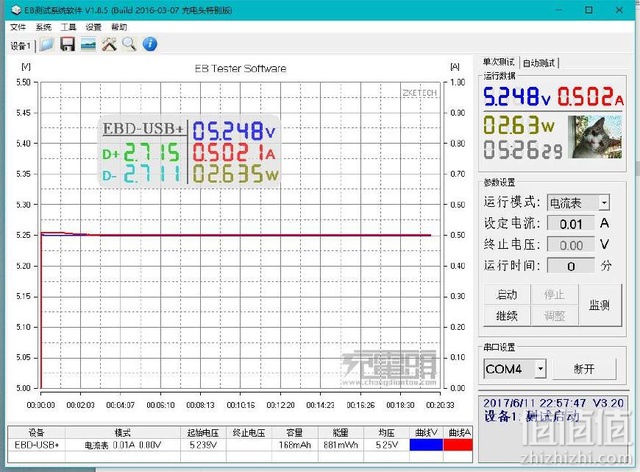Image resolution: width=640 pixels, height=472 pixels.
Task: Maximize the EB tester window
Action: (x=589, y=10)
